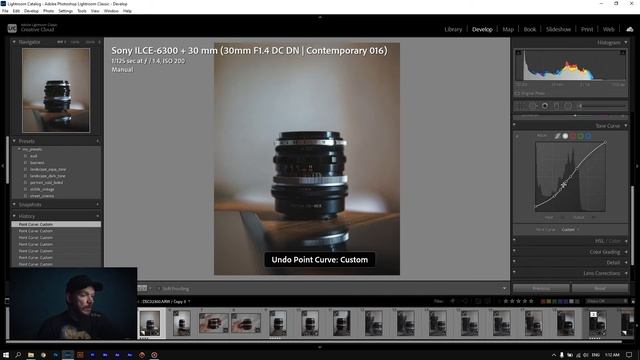Select the blue channel curve circle
Image resolution: width=640 pixels, height=360 pixels.
click(x=588, y=136)
